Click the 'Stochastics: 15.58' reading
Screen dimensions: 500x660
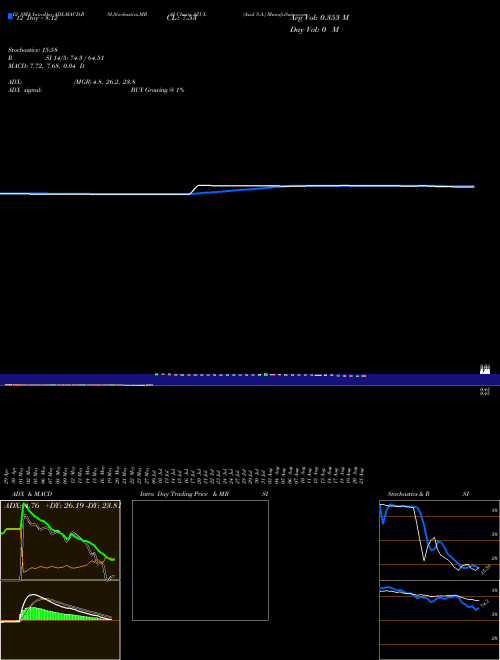(x=33, y=50)
